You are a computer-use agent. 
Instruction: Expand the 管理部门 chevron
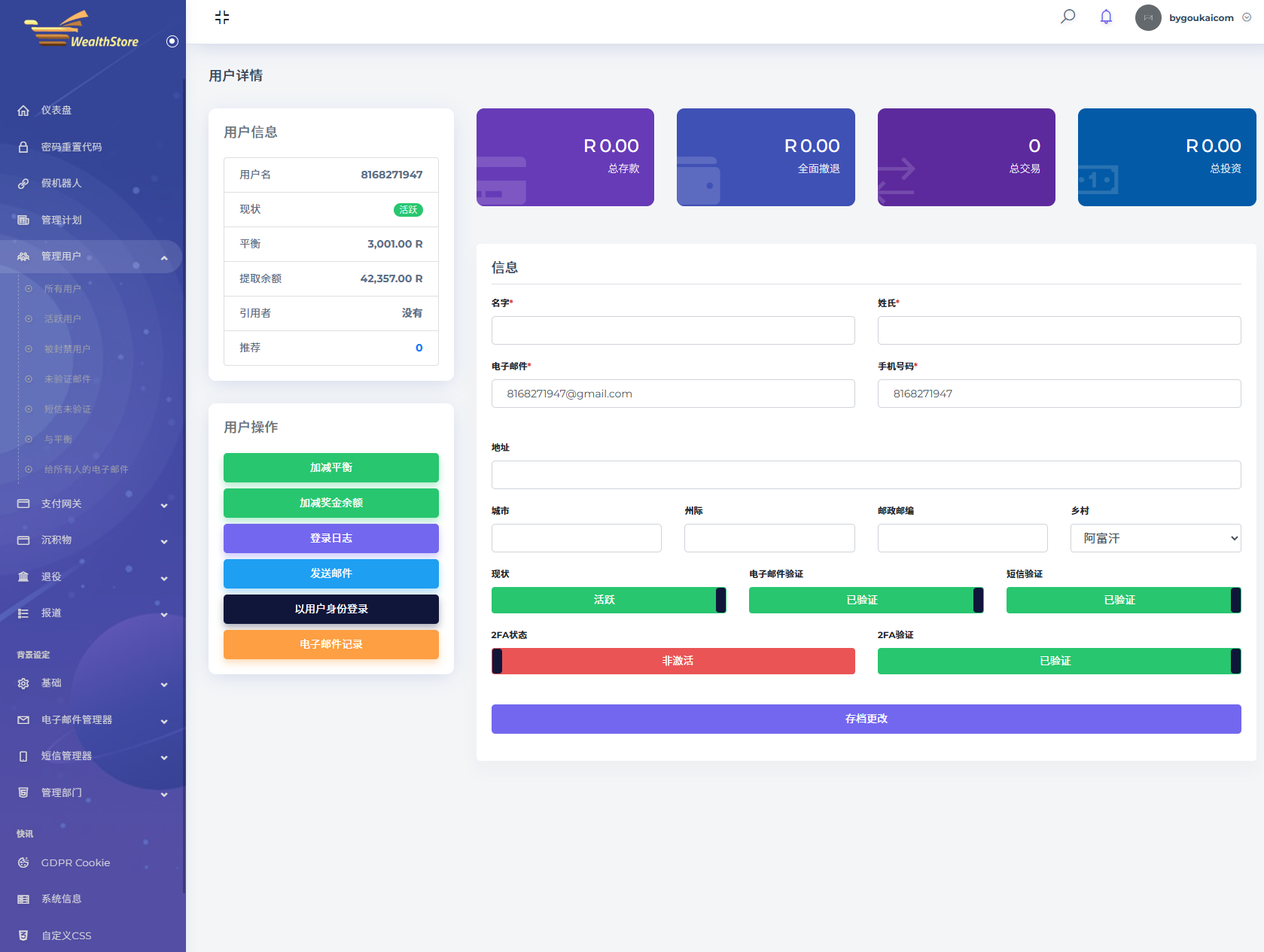164,794
